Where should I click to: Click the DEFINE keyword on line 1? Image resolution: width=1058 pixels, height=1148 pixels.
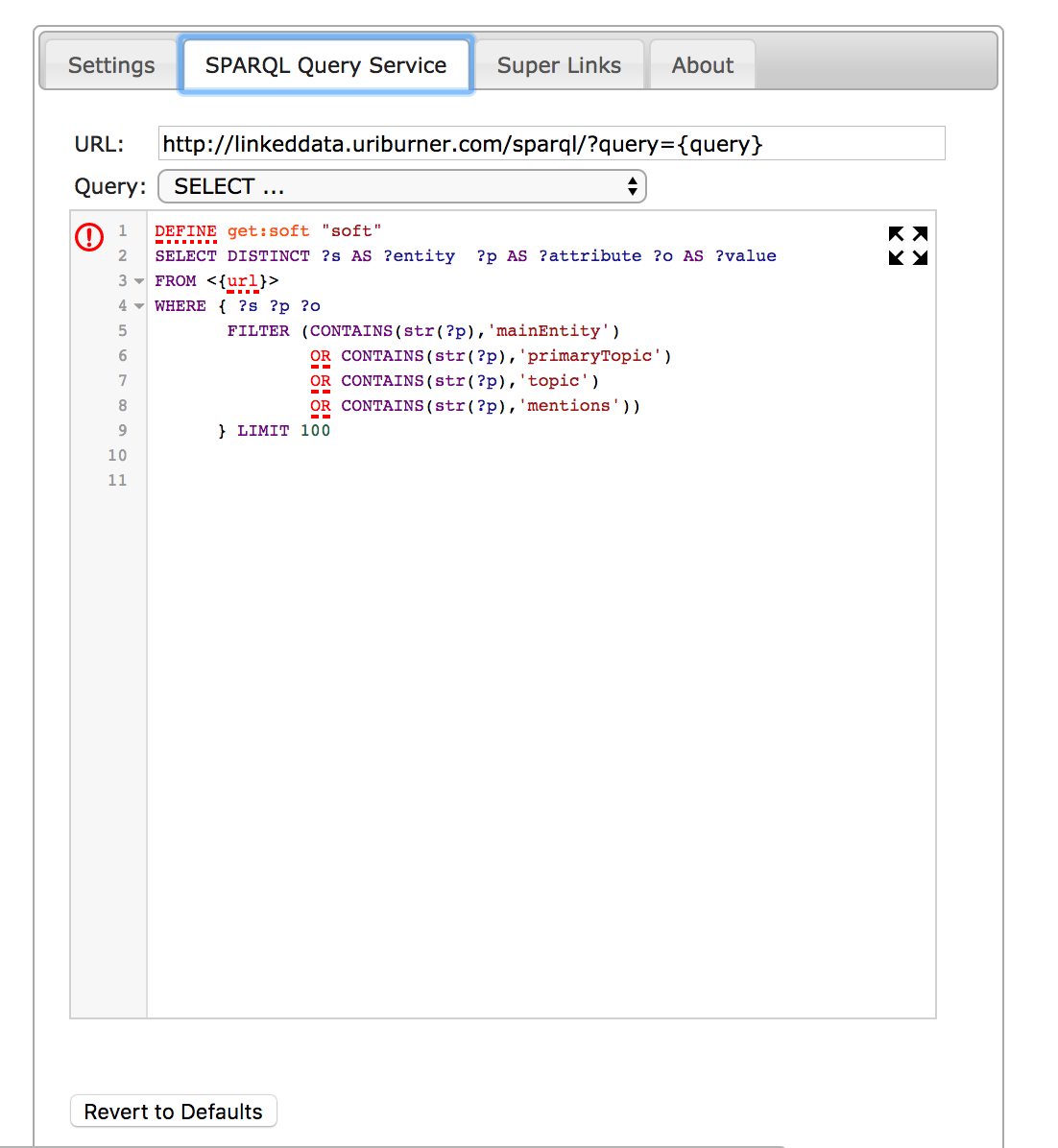coord(185,230)
